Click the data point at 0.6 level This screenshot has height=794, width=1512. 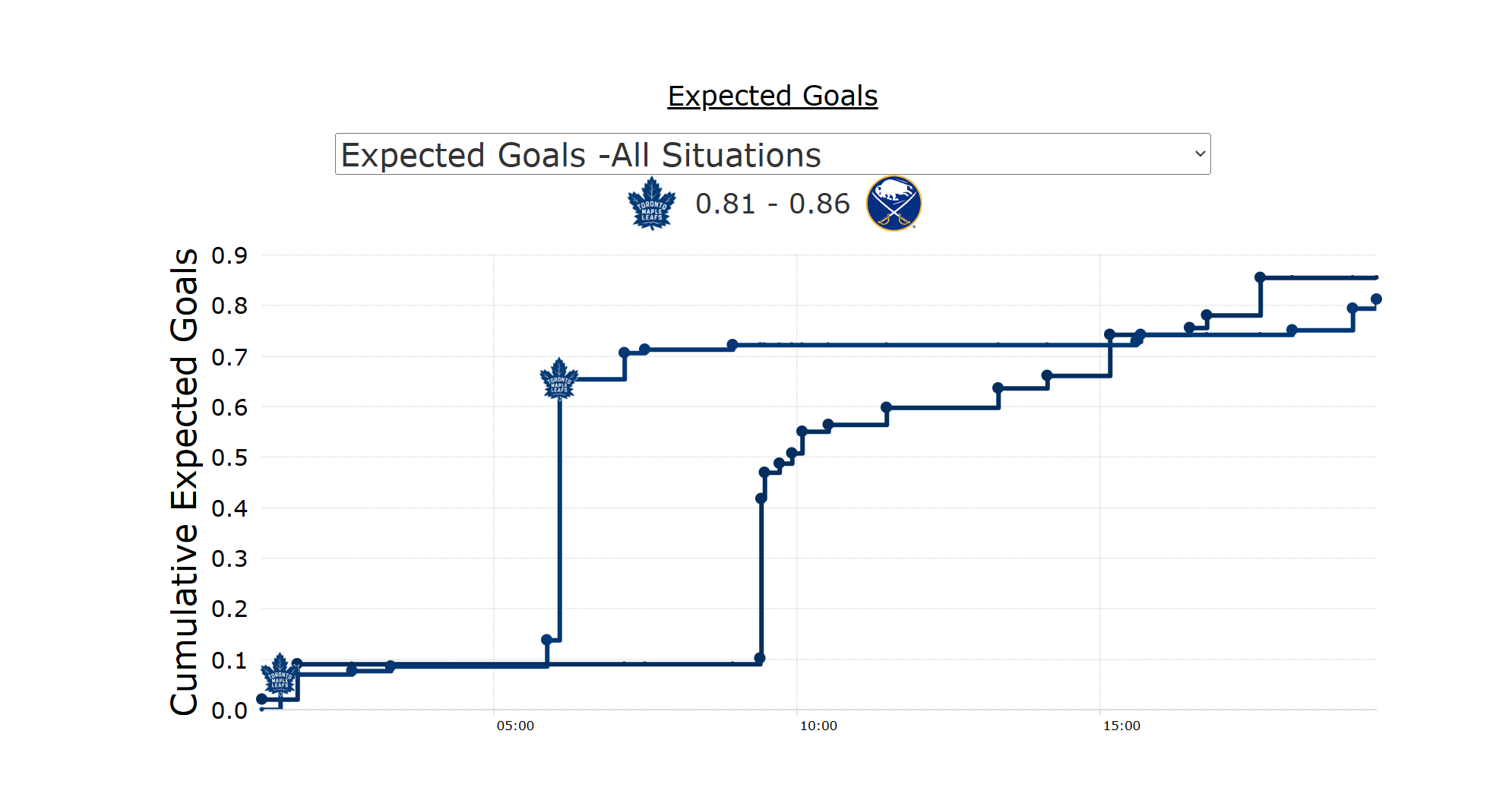pyautogui.click(x=886, y=407)
